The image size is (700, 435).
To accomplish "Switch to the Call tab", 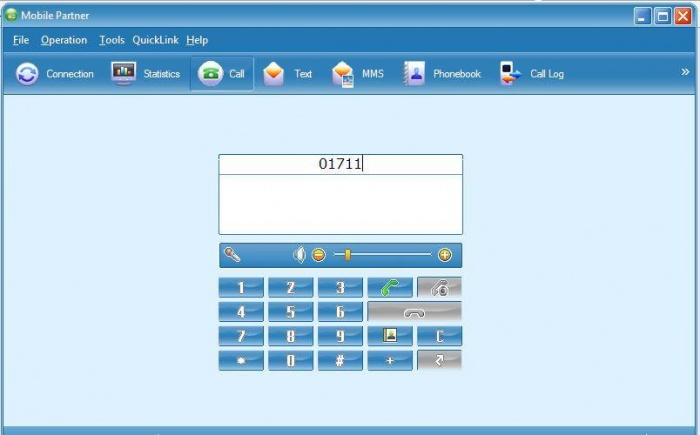I will (222, 74).
